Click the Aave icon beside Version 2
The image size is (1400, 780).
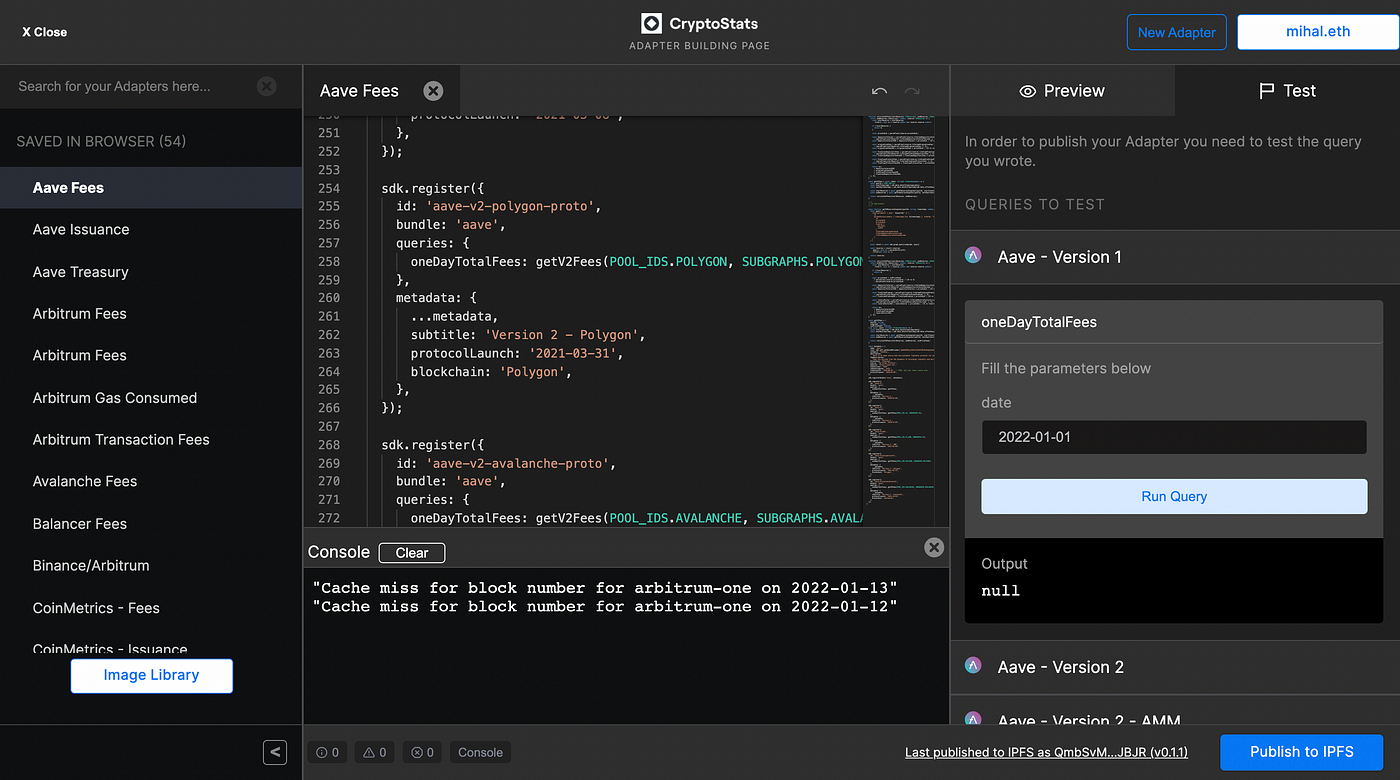(973, 666)
